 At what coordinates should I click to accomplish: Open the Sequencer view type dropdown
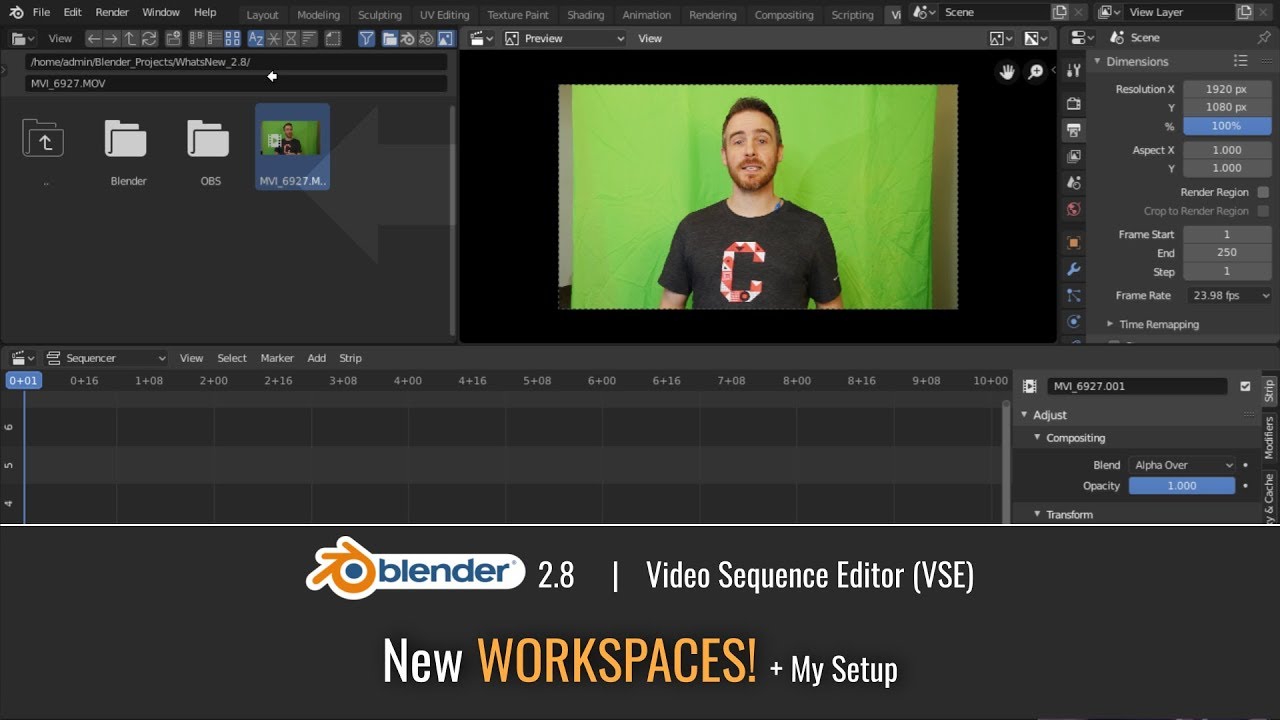pyautogui.click(x=106, y=358)
